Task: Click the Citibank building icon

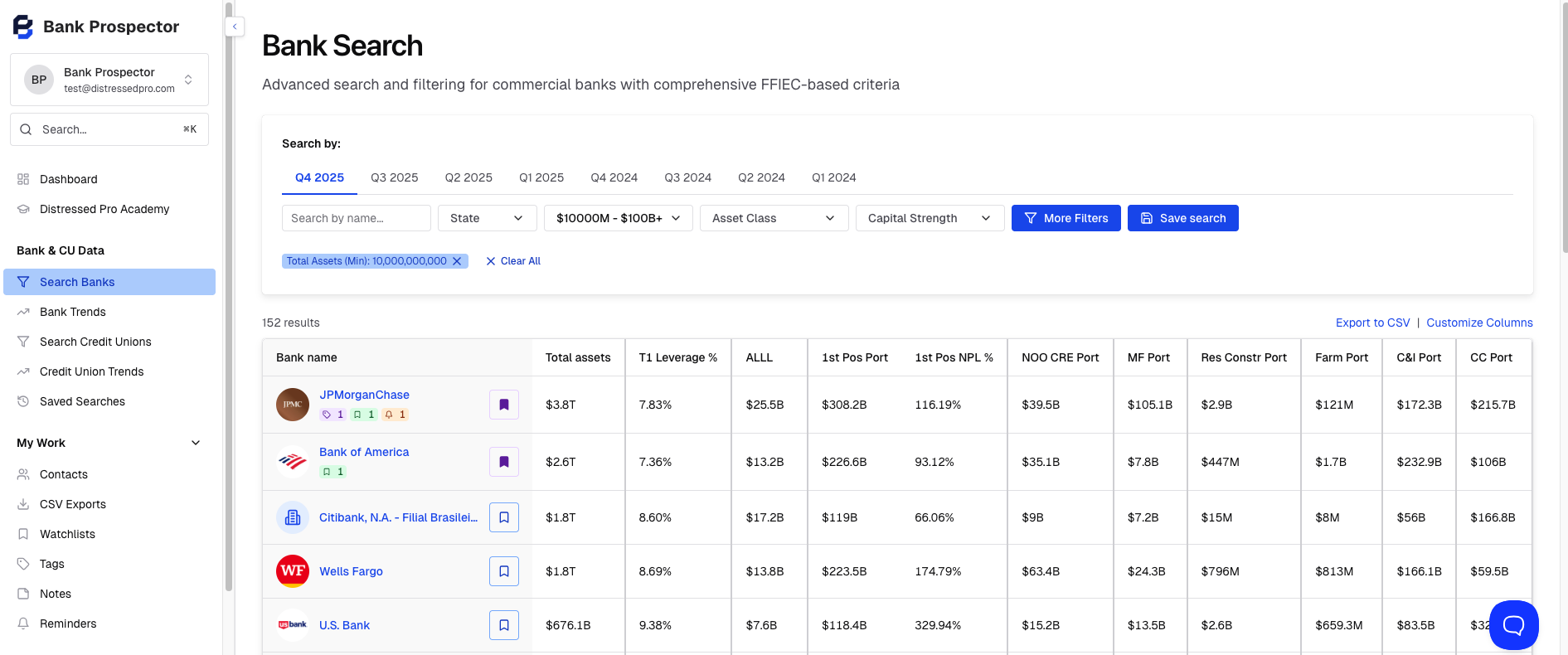Action: coord(293,517)
